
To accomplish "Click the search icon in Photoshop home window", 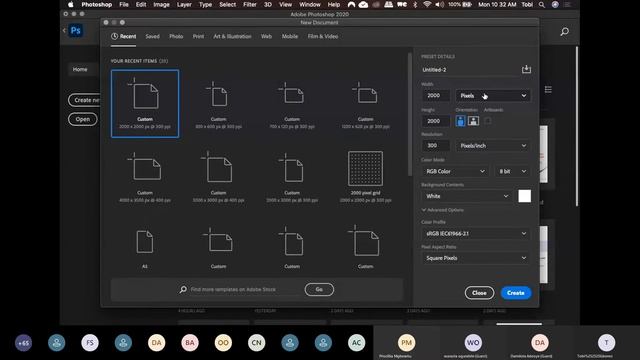I will pos(564,31).
